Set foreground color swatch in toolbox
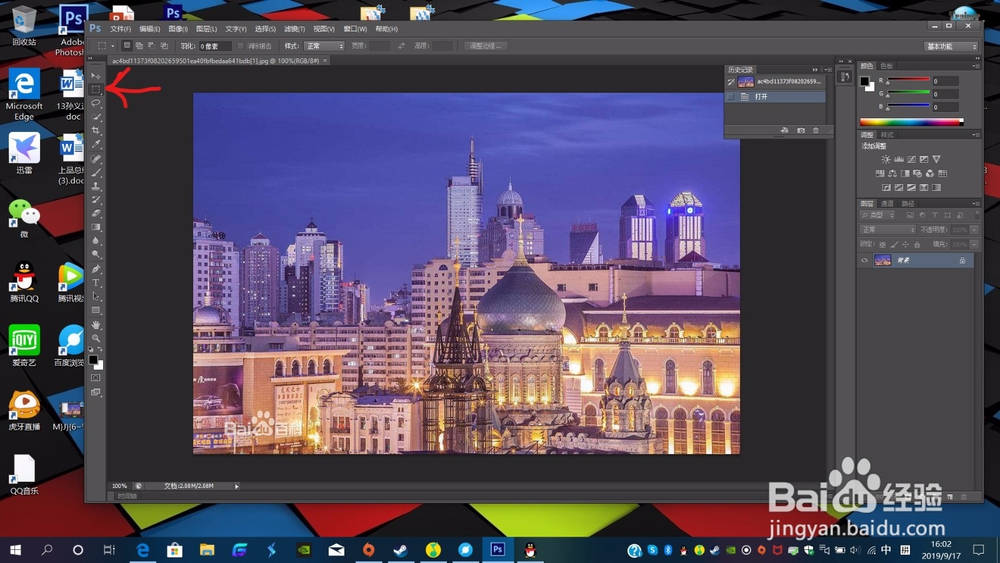This screenshot has height=563, width=1000. pyautogui.click(x=93, y=360)
